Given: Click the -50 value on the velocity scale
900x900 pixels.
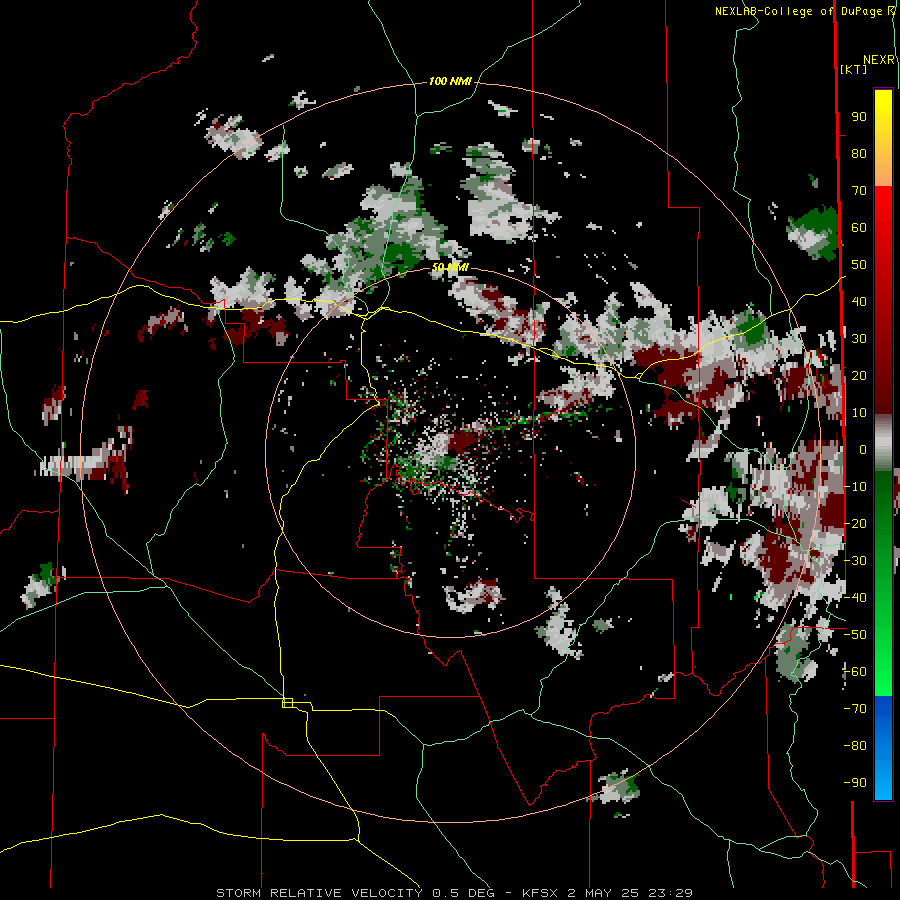Looking at the screenshot, I should tap(855, 635).
